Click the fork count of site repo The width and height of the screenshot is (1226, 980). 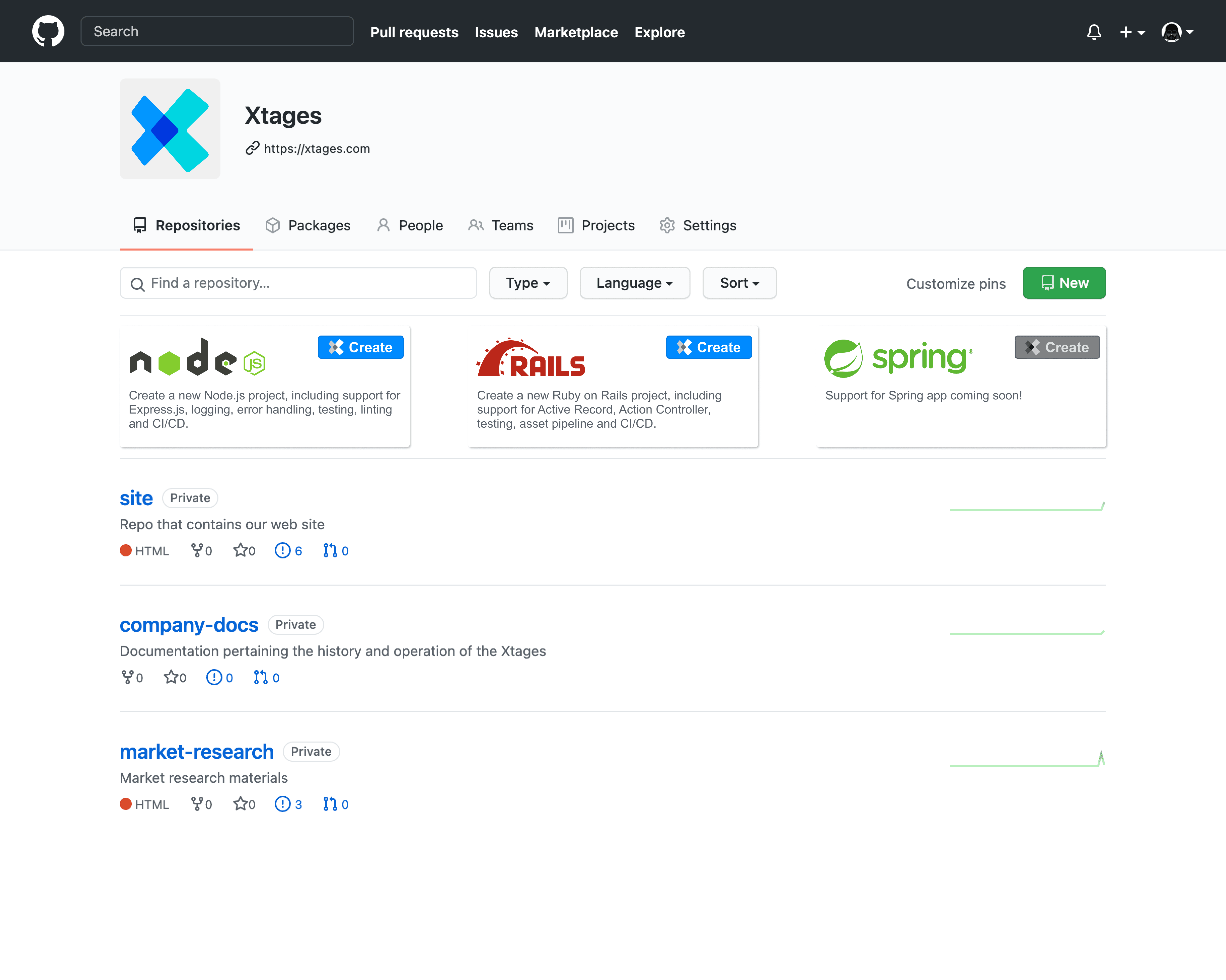coord(201,551)
